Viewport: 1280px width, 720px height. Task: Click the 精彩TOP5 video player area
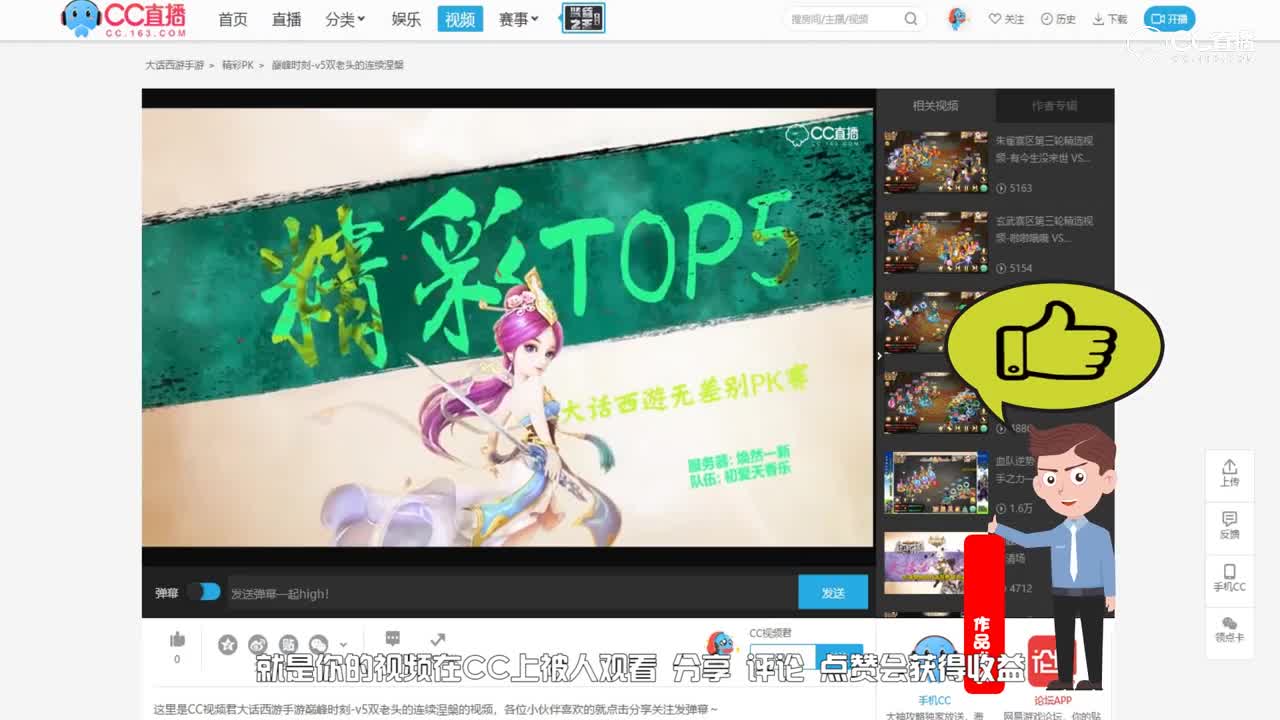508,326
